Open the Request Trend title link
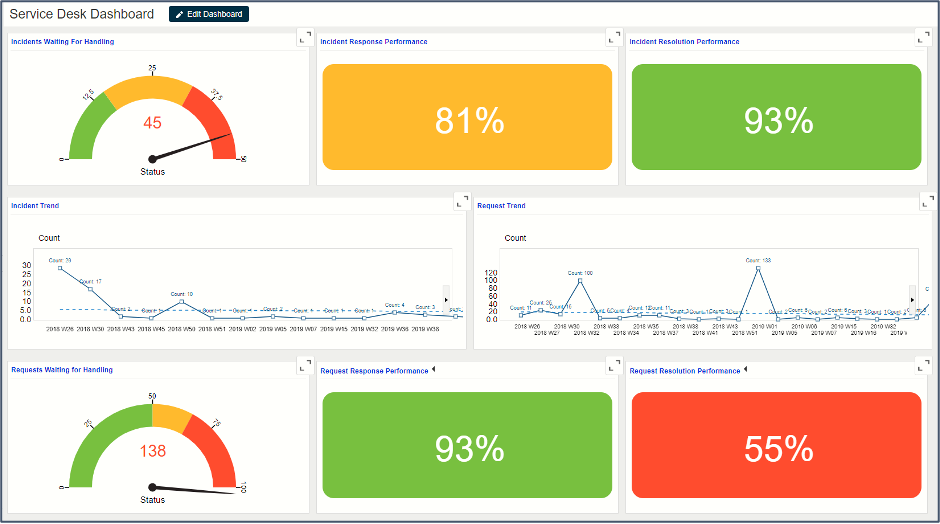Viewport: 940px width, 524px height. pos(501,206)
